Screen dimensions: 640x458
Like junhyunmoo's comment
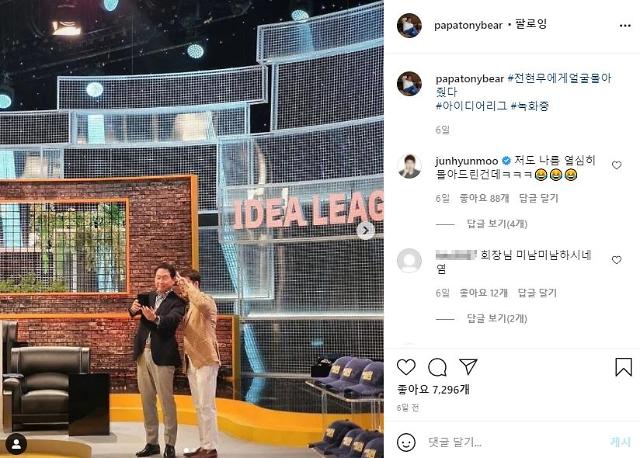click(616, 165)
